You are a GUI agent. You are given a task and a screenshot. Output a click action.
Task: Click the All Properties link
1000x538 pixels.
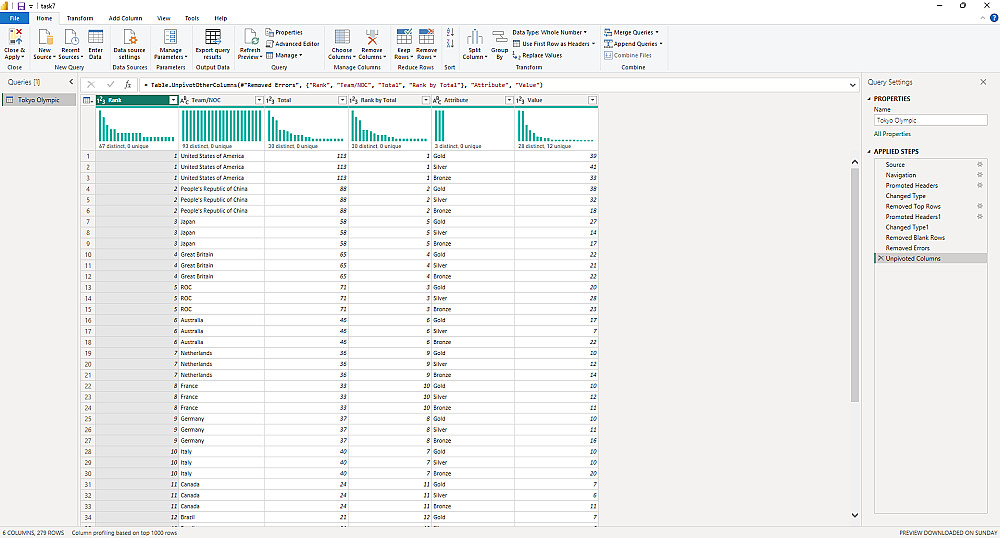pos(892,133)
